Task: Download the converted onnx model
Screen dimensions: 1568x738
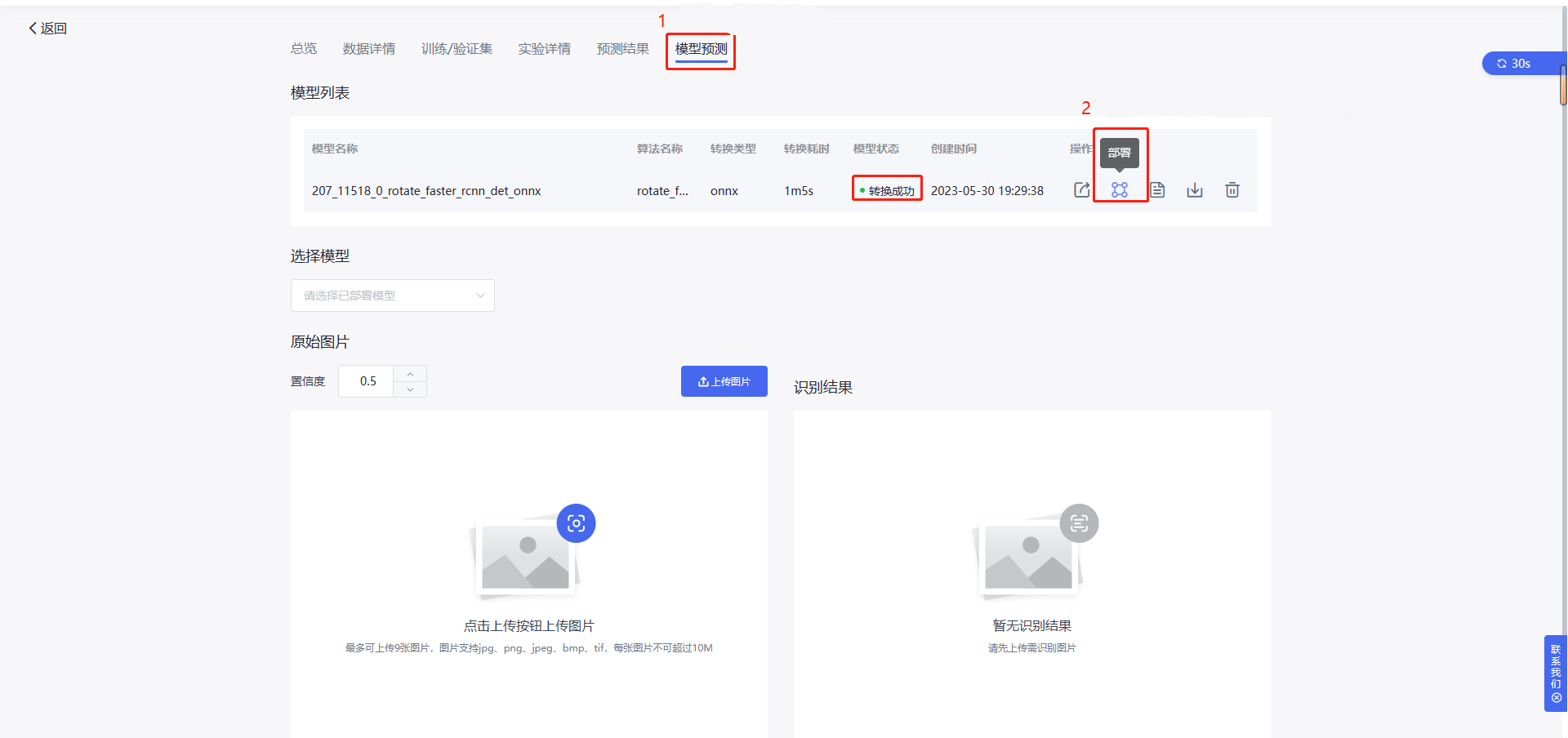Action: tap(1195, 190)
